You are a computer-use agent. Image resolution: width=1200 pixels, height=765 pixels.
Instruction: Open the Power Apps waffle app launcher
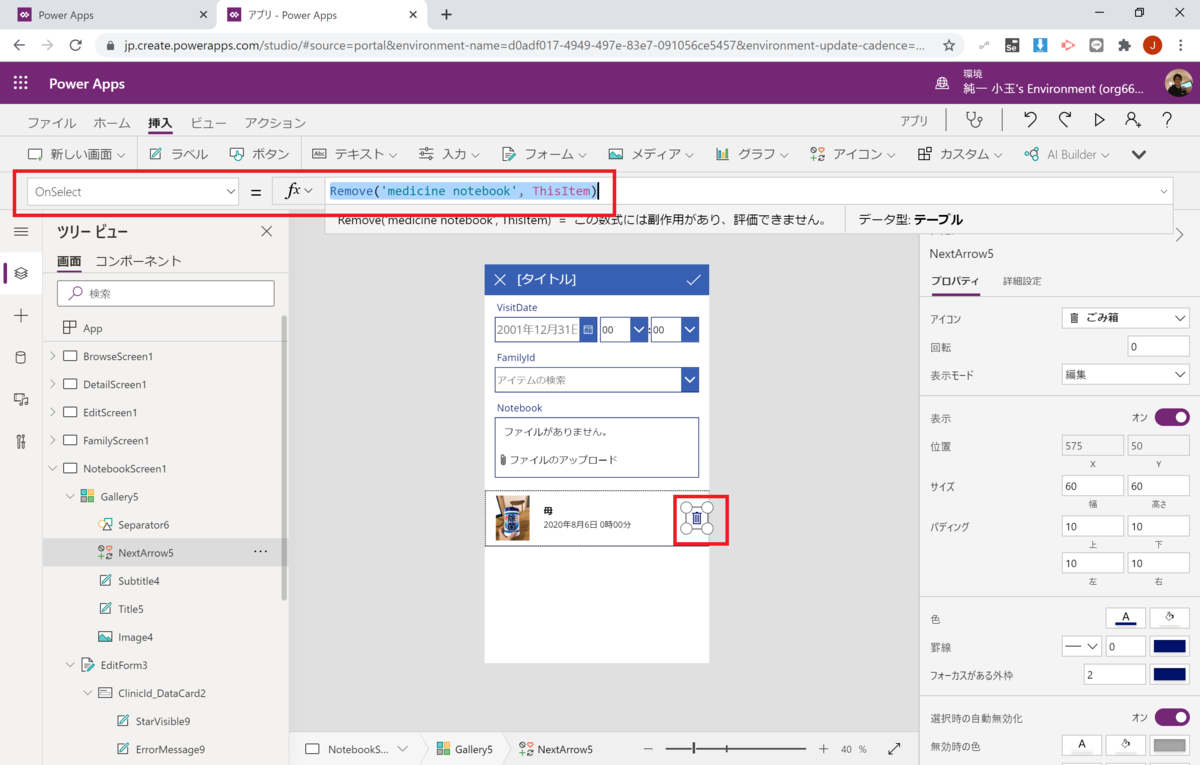click(21, 83)
